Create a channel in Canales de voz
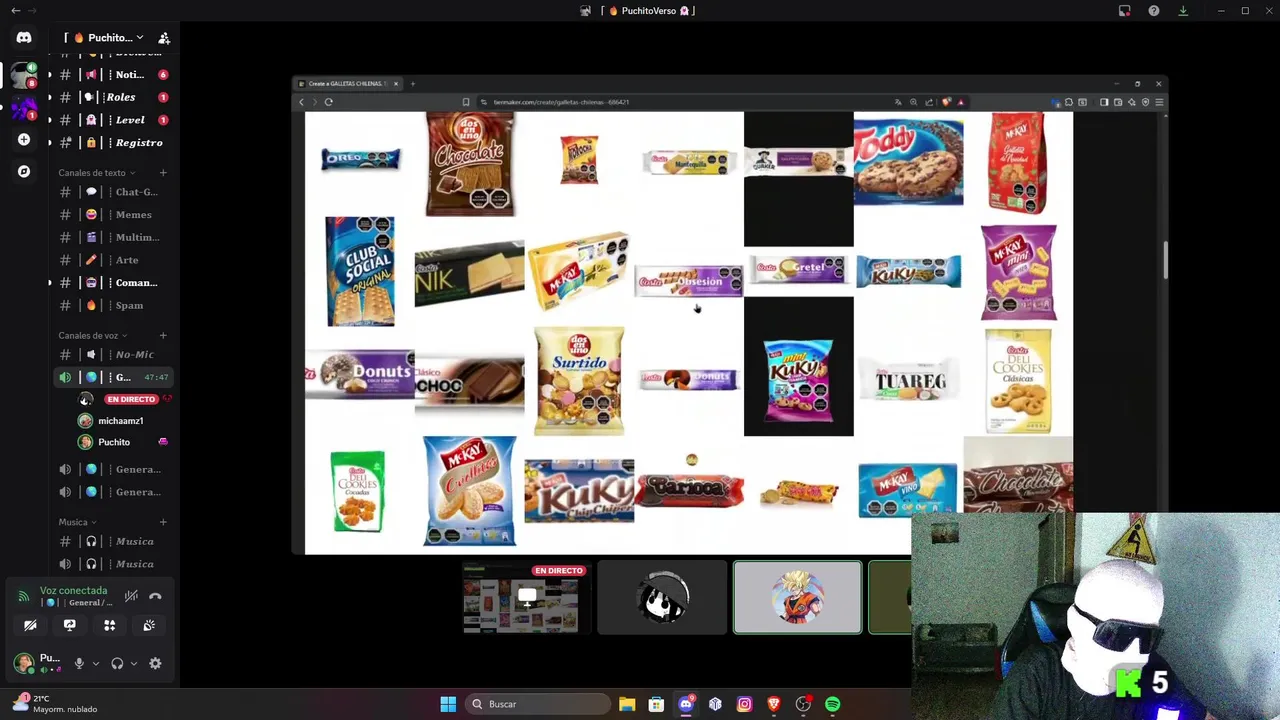 point(163,336)
